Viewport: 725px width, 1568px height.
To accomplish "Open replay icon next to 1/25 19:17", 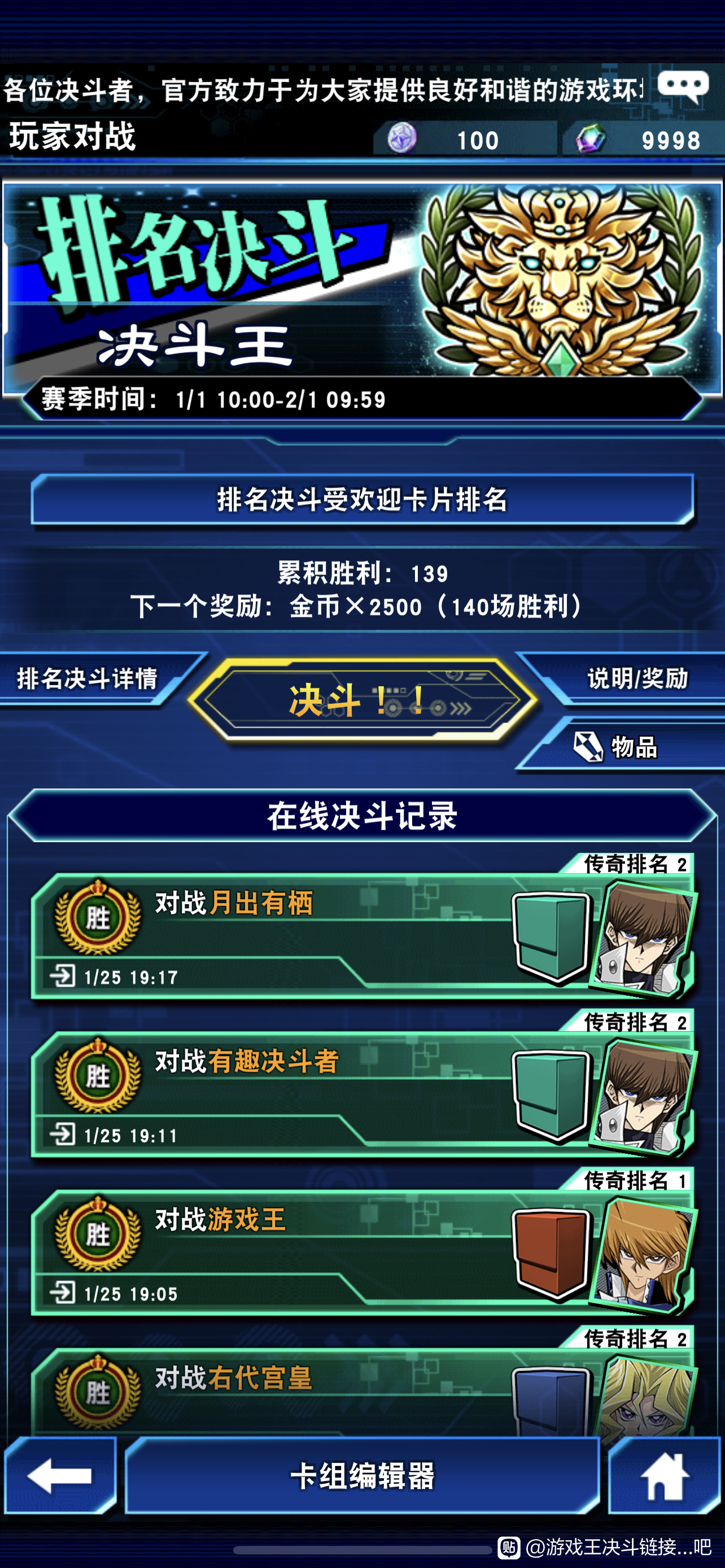I will click(x=62, y=975).
